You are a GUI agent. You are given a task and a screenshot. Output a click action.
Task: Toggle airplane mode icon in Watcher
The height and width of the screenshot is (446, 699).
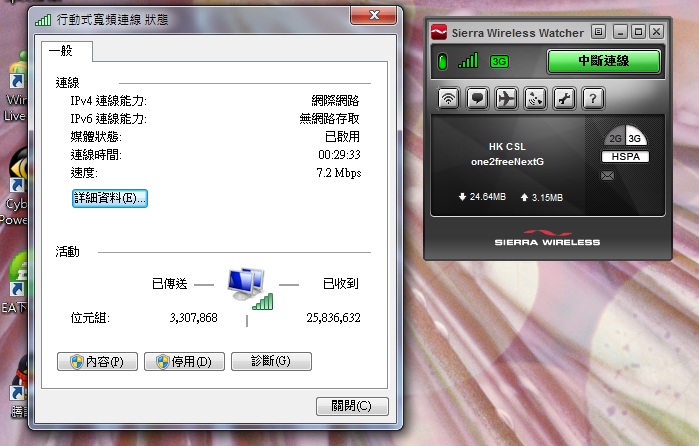point(506,98)
